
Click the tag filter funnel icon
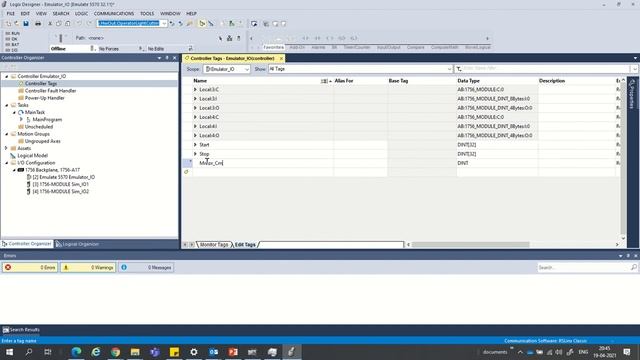click(459, 69)
